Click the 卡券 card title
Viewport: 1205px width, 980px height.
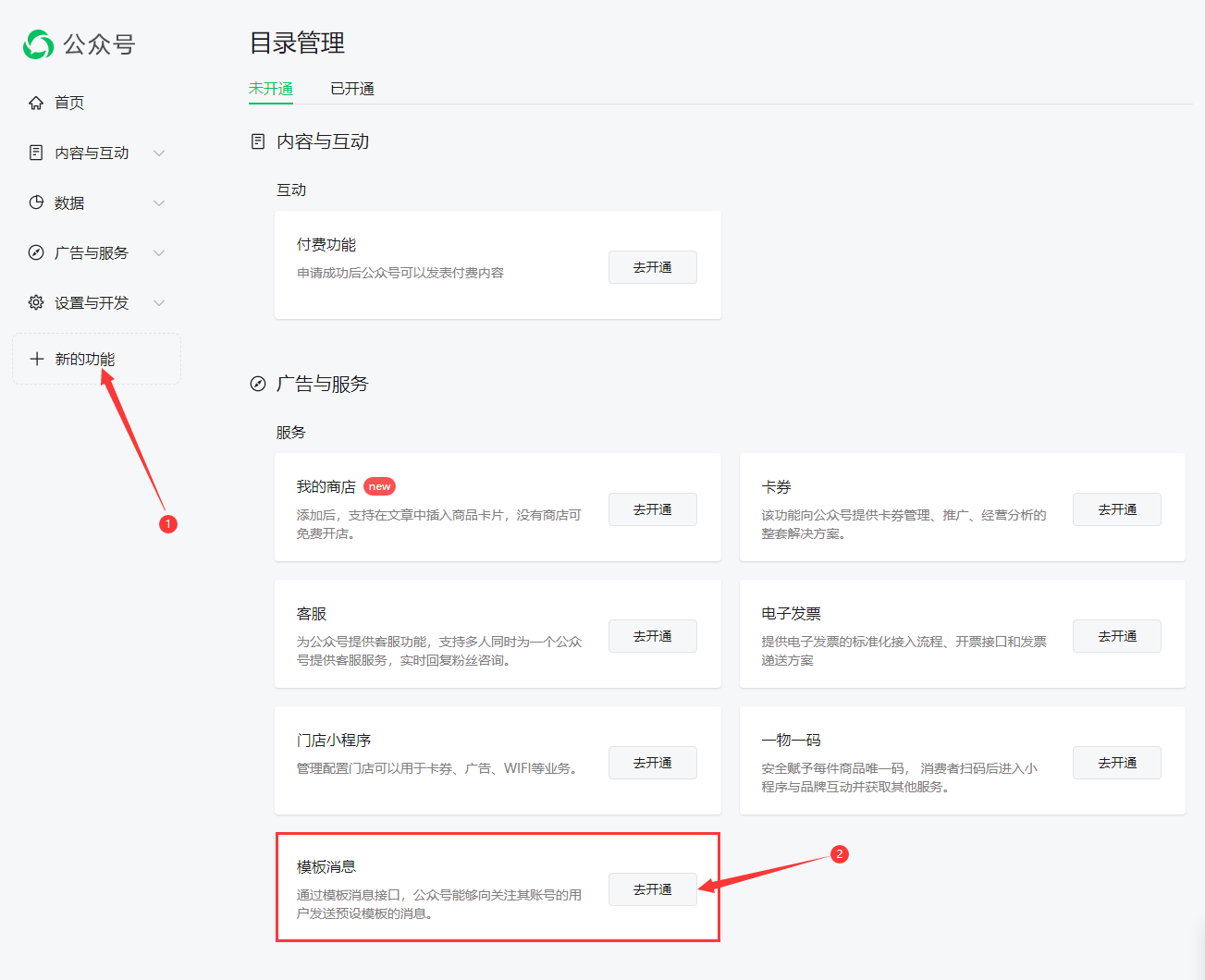click(x=777, y=486)
